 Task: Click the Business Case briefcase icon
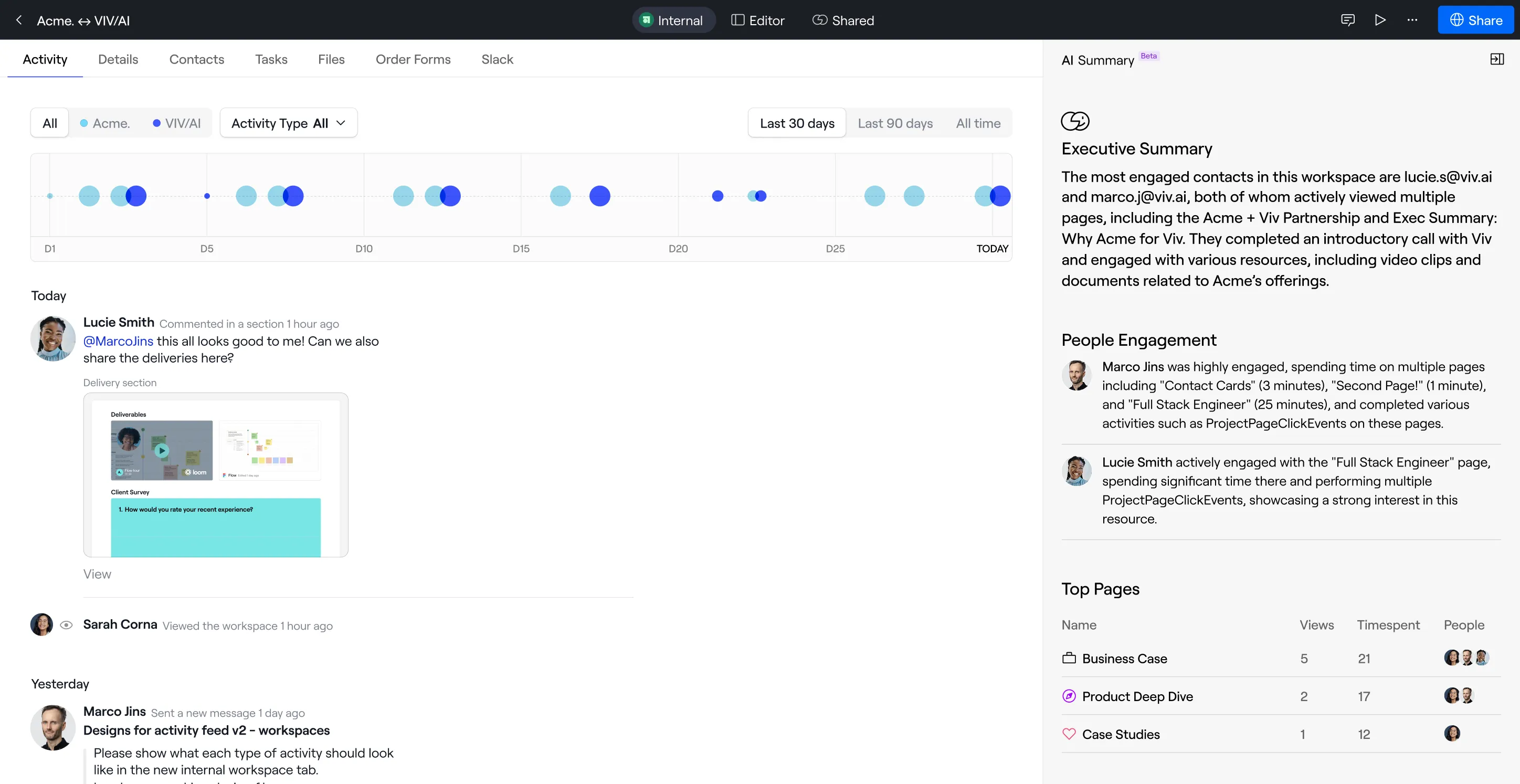pos(1069,659)
